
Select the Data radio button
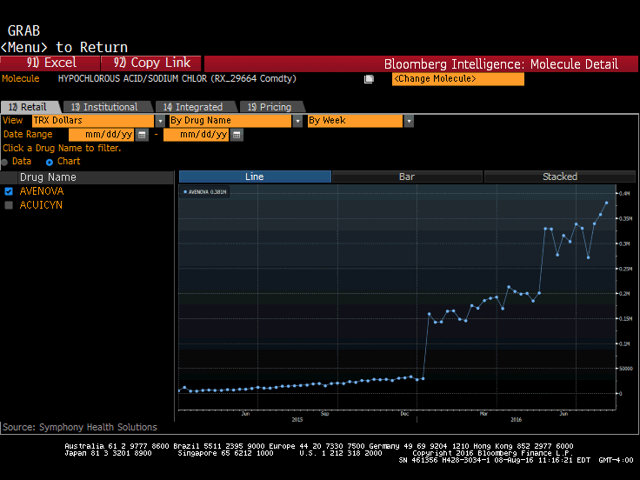(4, 162)
